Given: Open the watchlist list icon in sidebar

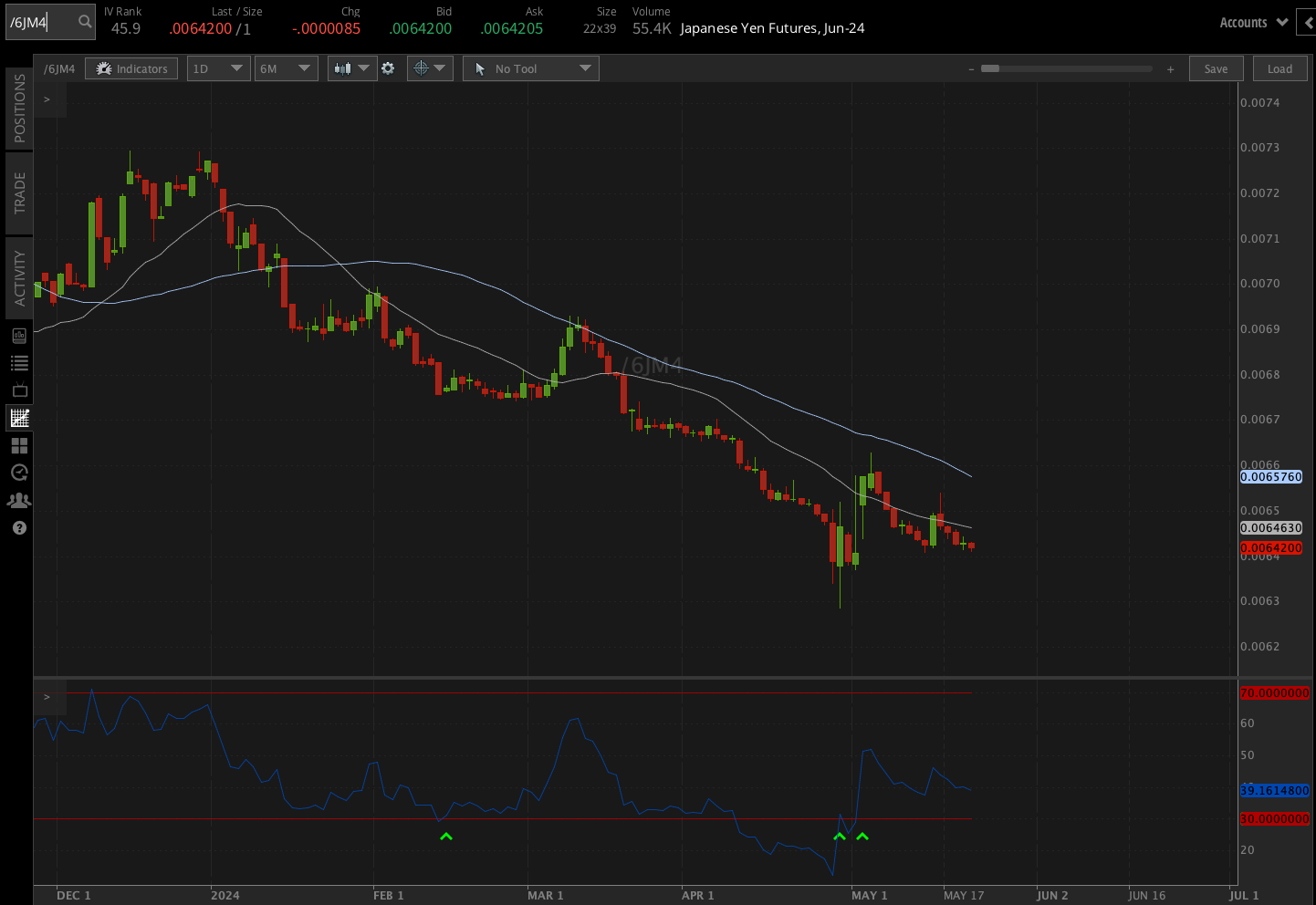Looking at the screenshot, I should 19,363.
